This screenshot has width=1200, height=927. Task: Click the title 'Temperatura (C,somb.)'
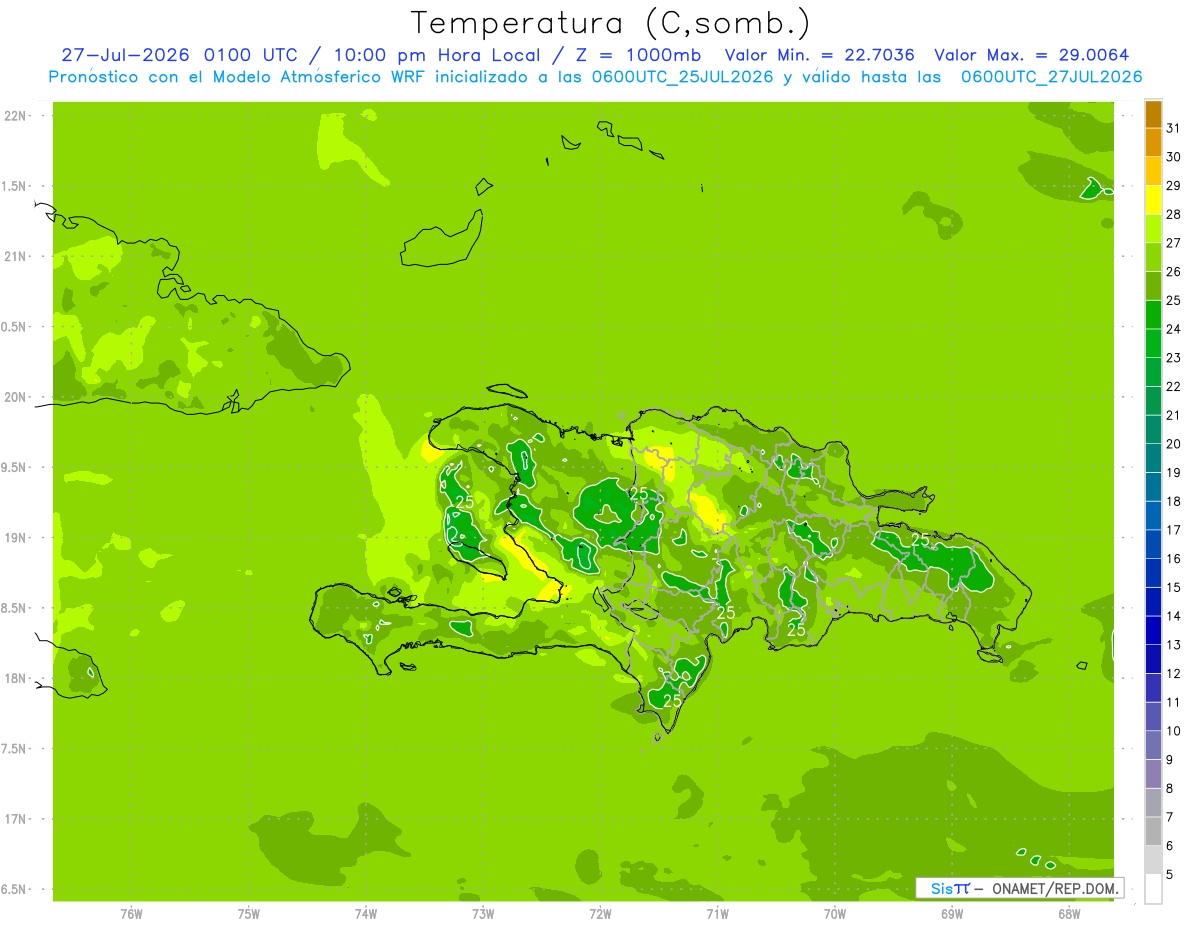pos(610,23)
